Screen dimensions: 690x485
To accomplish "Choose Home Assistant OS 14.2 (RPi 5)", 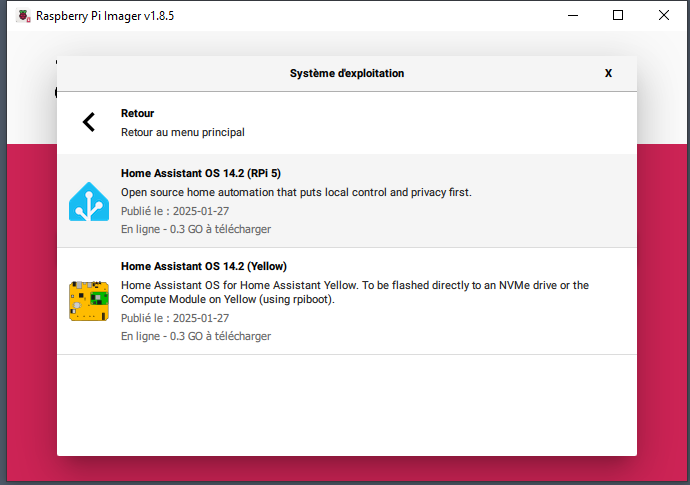I will tap(347, 201).
